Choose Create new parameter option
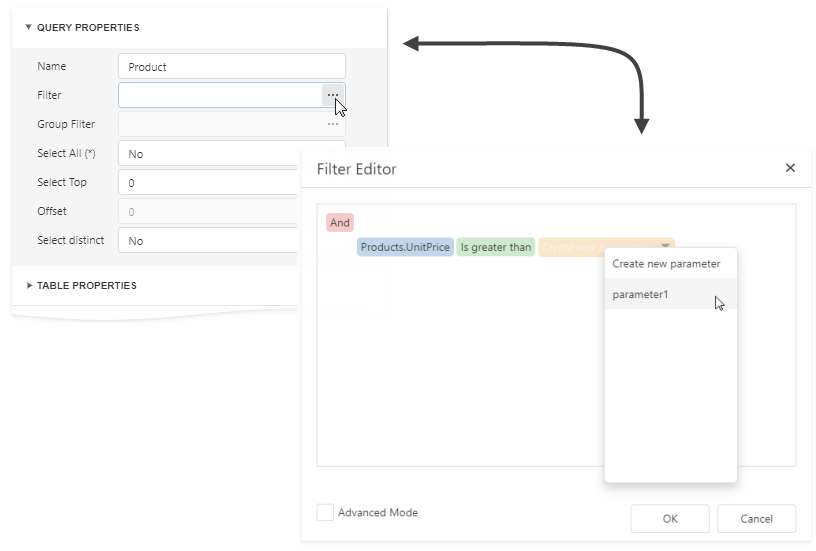This screenshot has width=816, height=551. click(666, 264)
